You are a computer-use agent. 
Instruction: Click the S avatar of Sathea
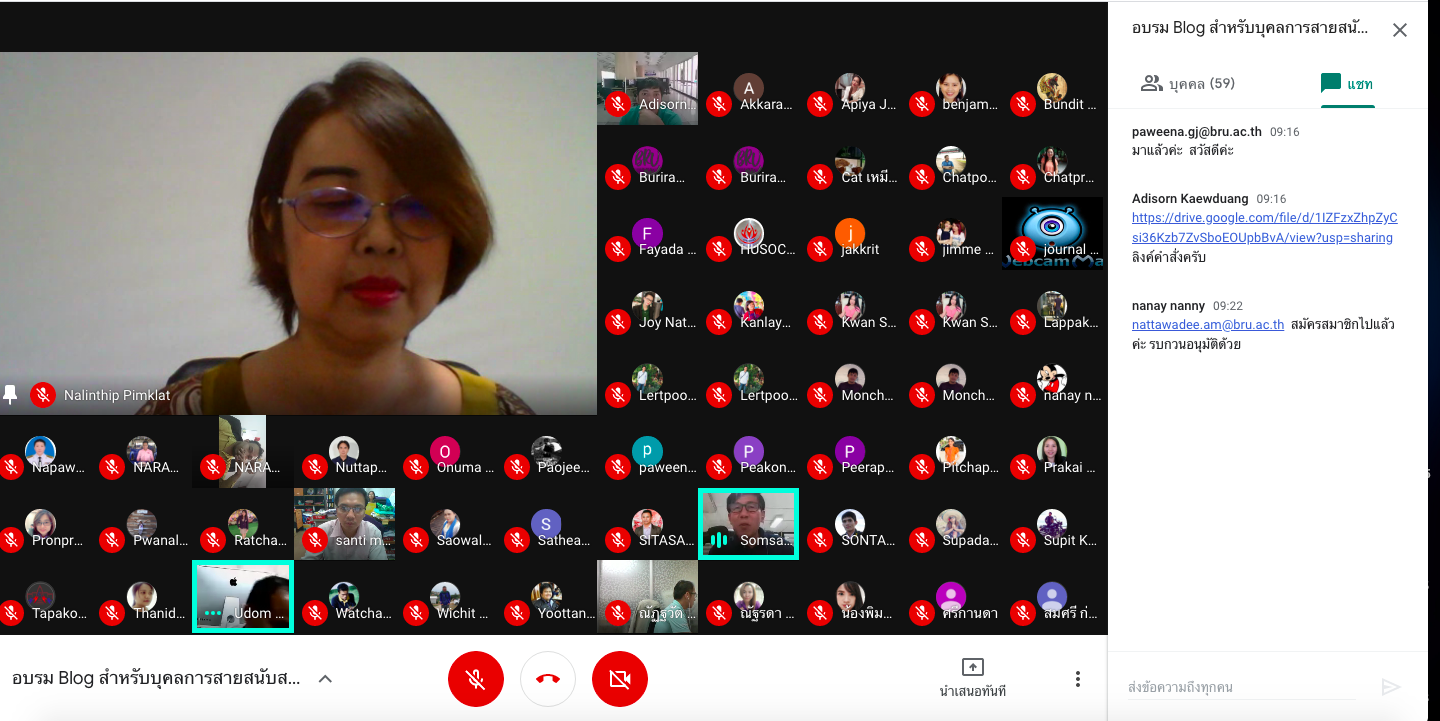coord(546,524)
